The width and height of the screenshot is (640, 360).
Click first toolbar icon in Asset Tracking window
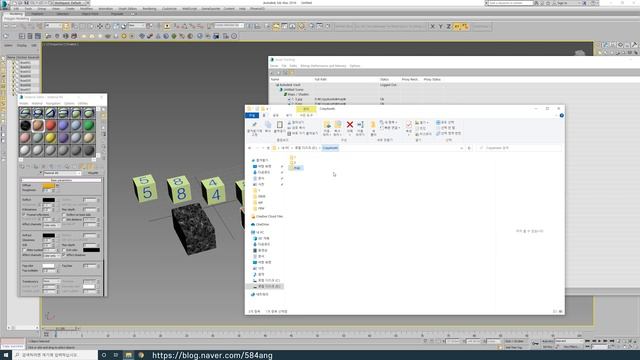click(272, 73)
